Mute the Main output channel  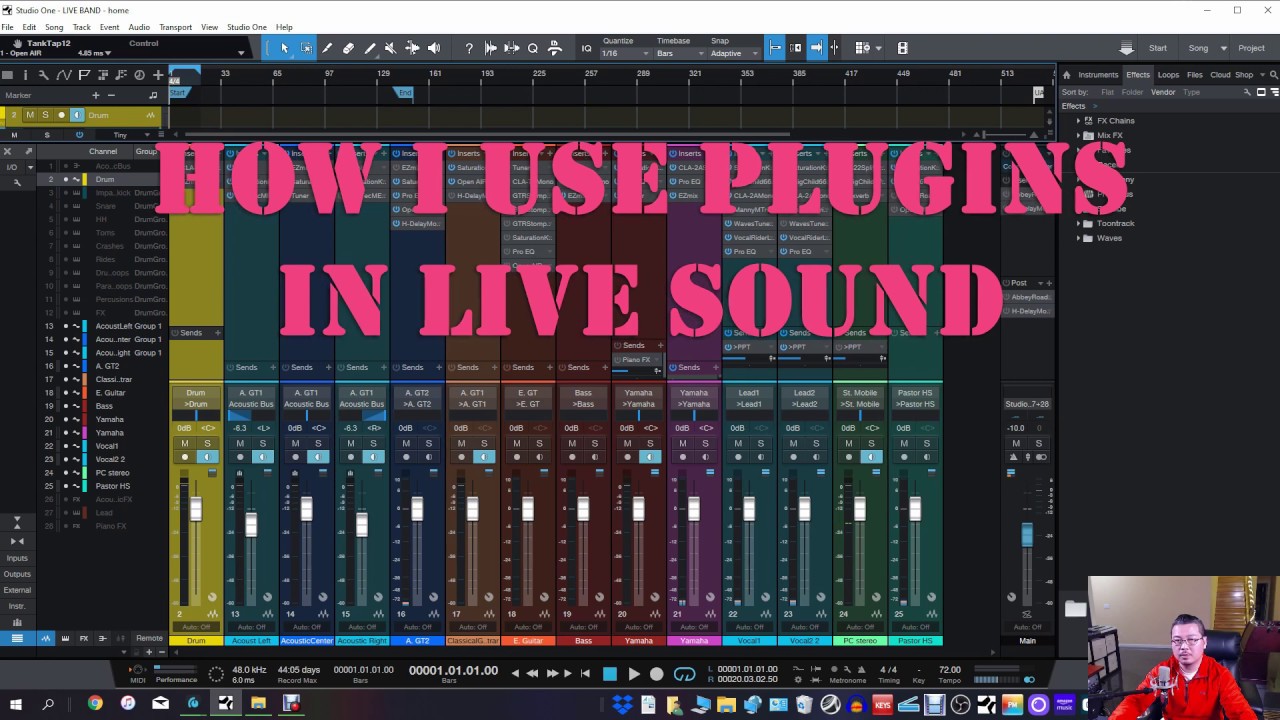[x=1016, y=443]
